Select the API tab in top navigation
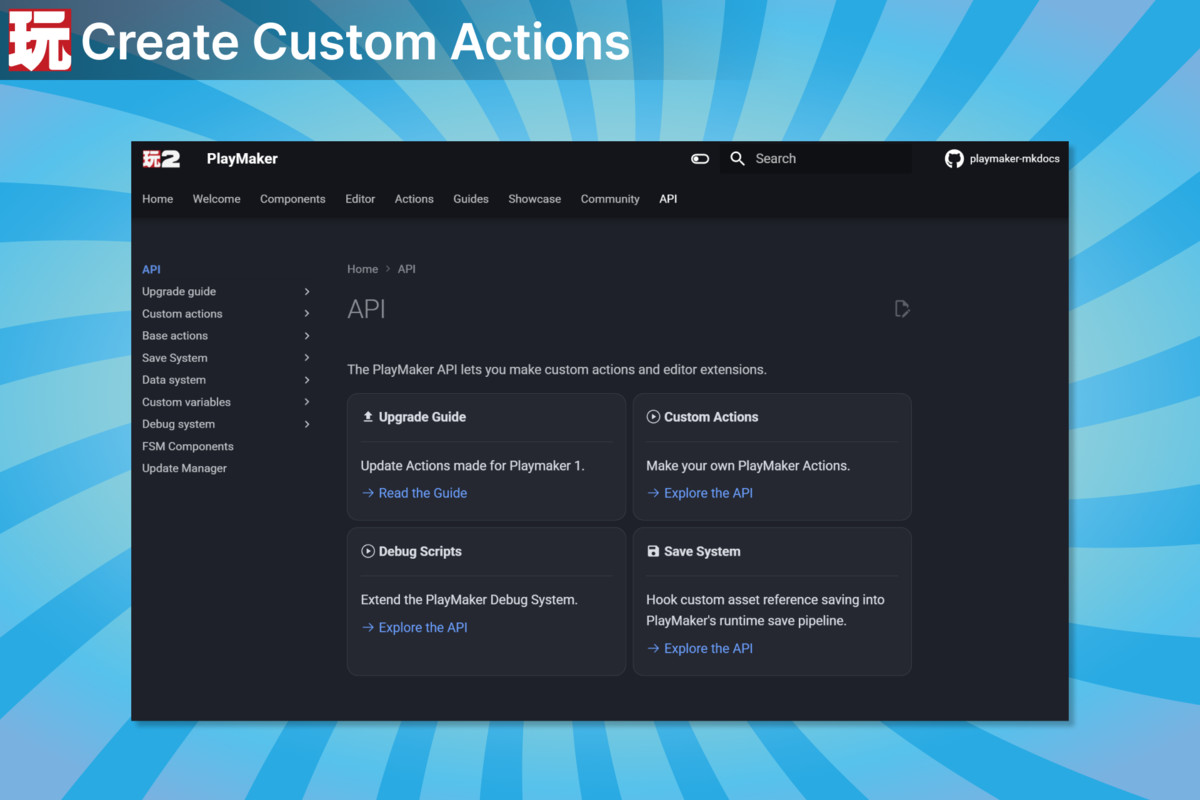Screen dimensions: 1200x800 [668, 199]
